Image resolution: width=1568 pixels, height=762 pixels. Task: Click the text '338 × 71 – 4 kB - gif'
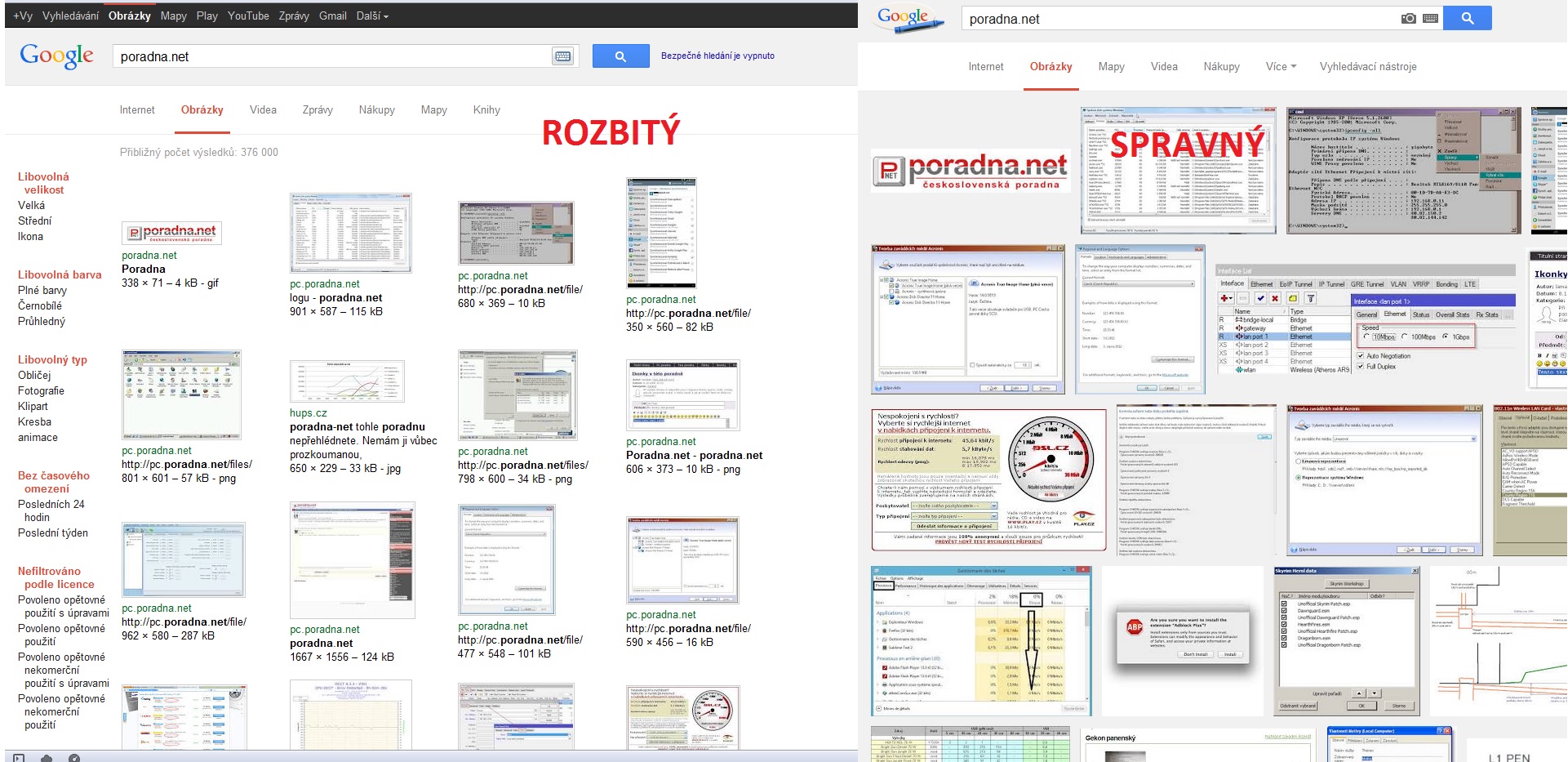[171, 283]
